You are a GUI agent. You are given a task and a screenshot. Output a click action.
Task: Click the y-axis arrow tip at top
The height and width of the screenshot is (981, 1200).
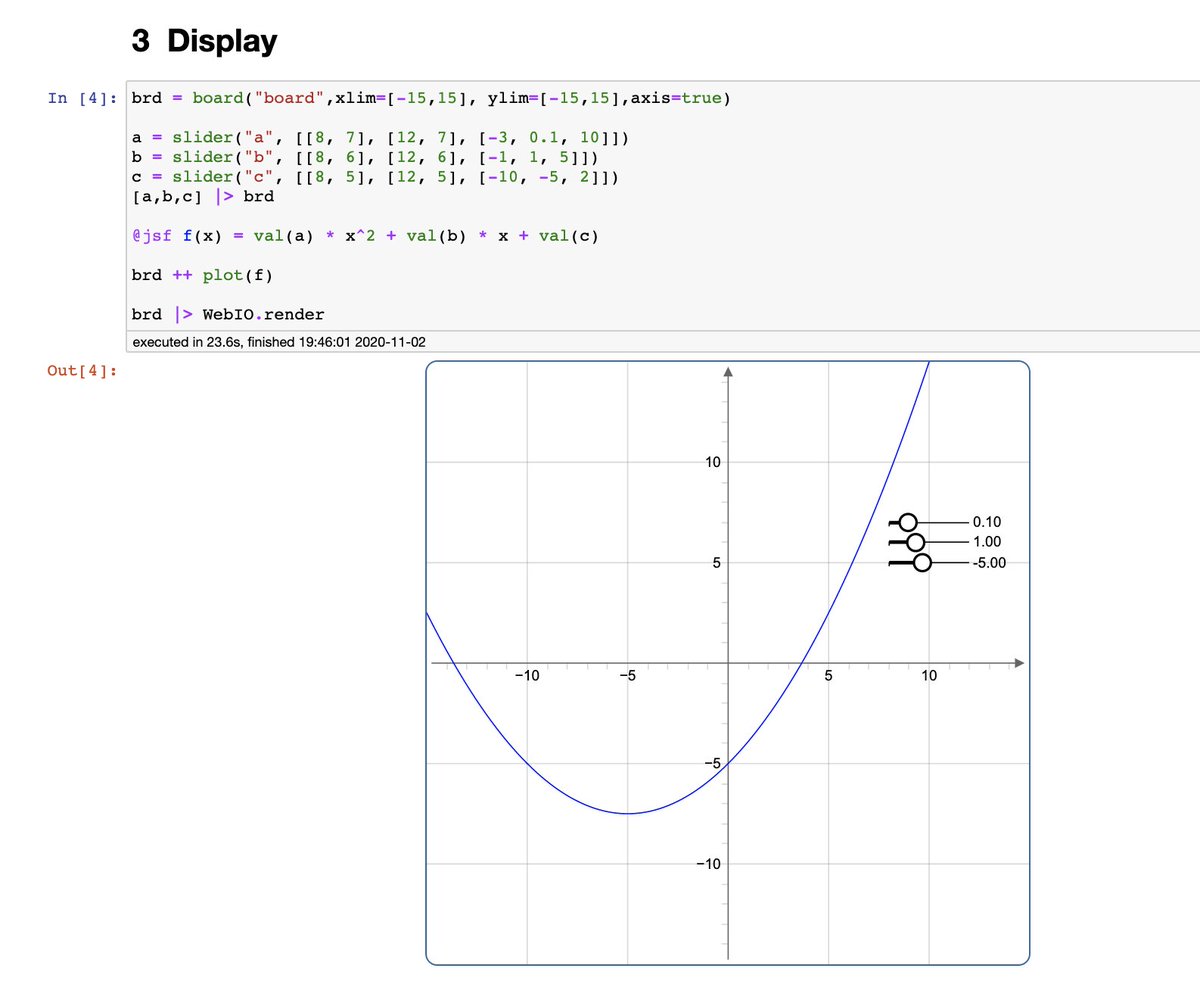click(x=728, y=372)
